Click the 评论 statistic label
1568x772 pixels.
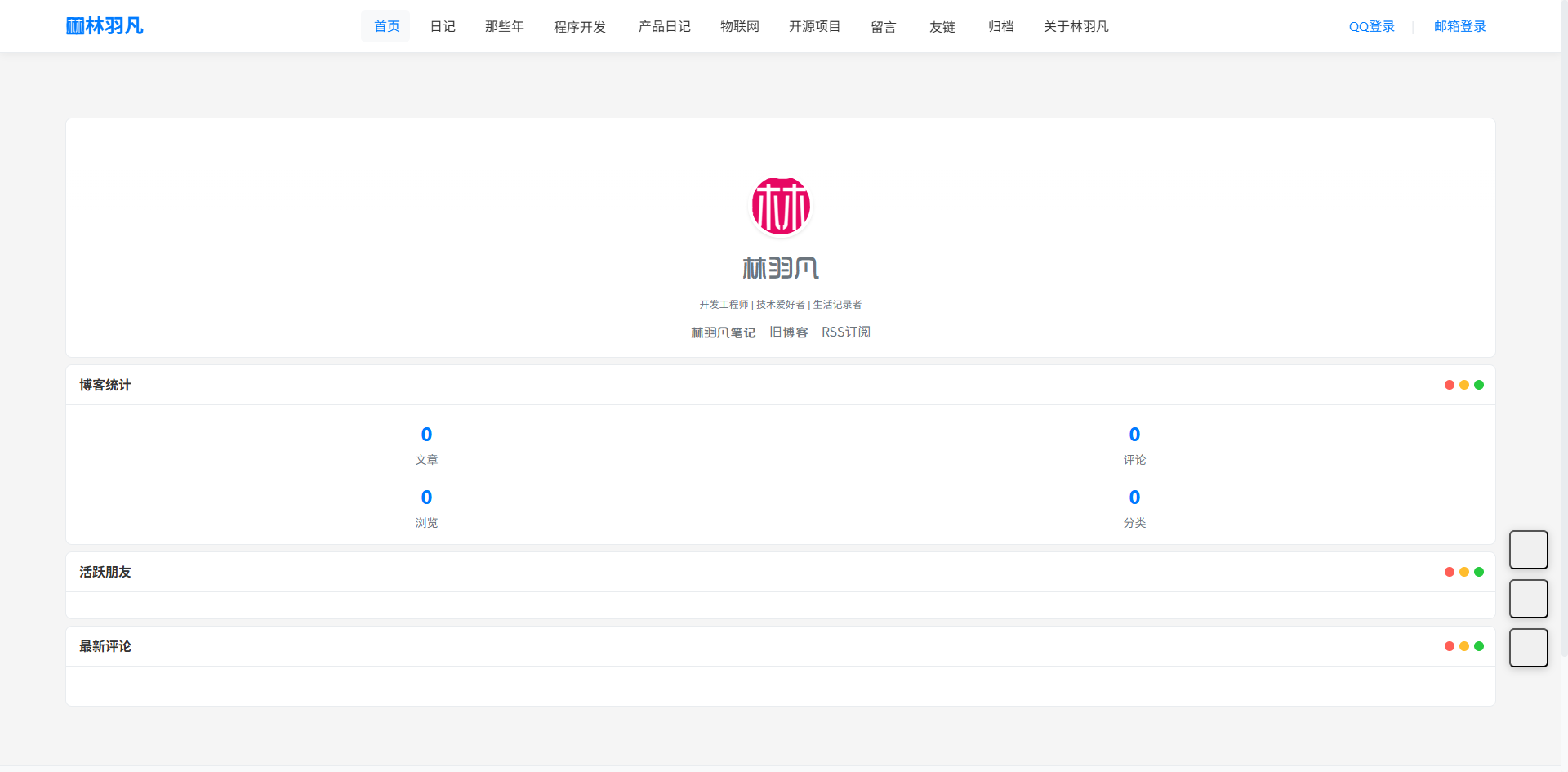[x=1134, y=460]
